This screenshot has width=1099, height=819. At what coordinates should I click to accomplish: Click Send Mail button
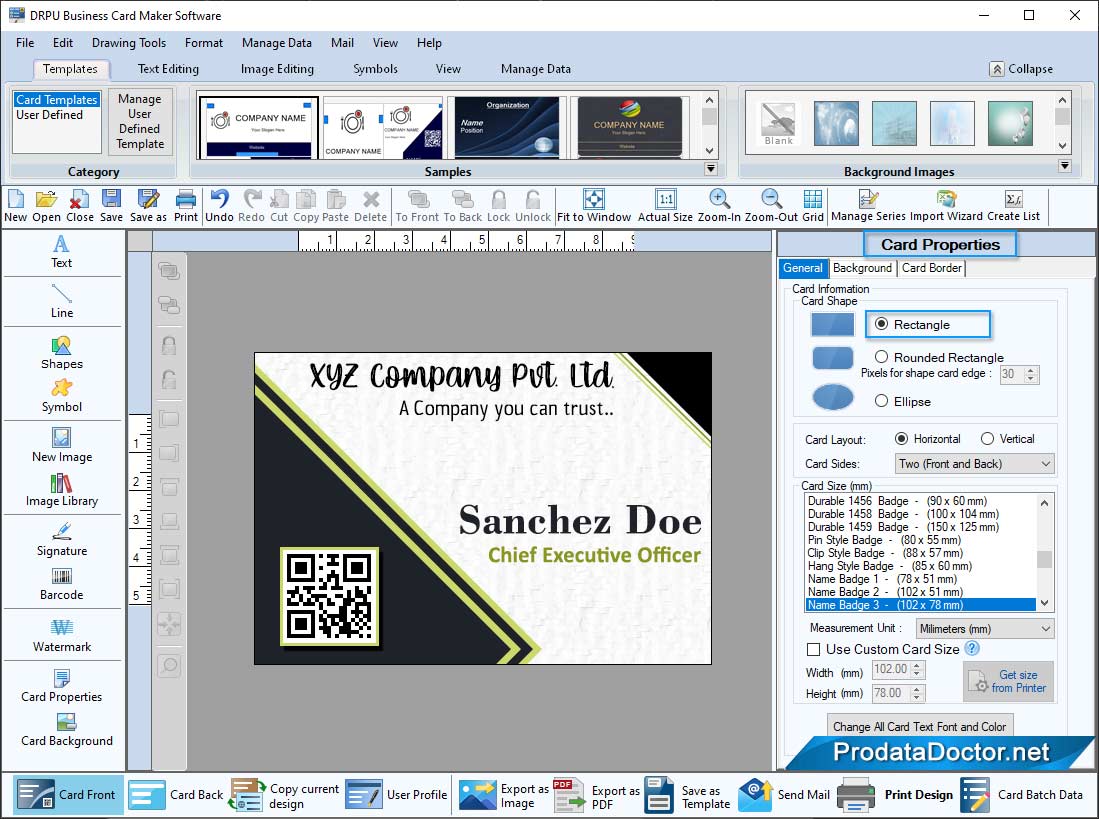coord(784,794)
